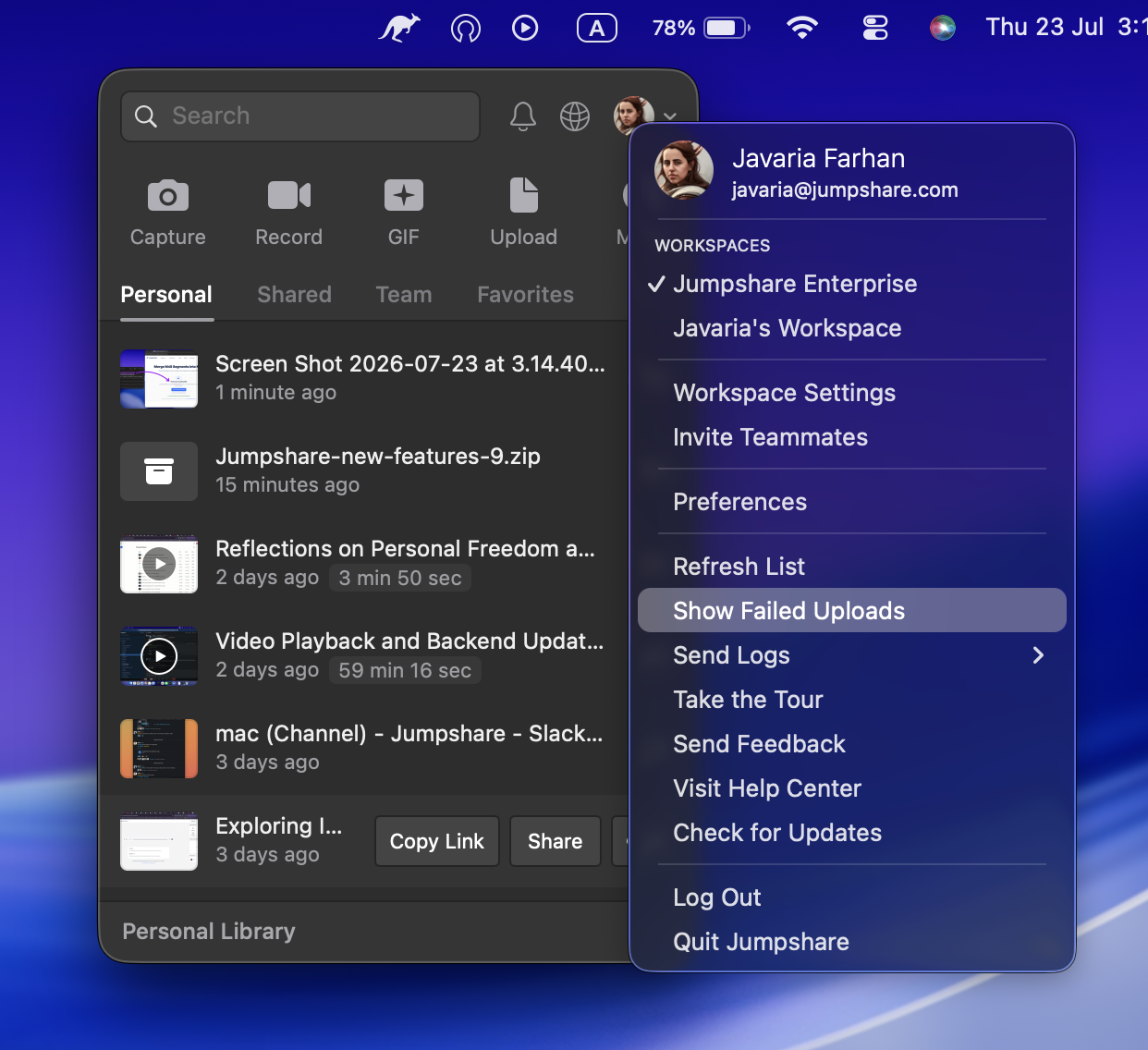Click 59 min 16 sec duration badge
Viewport: 1148px width, 1050px height.
click(x=405, y=670)
